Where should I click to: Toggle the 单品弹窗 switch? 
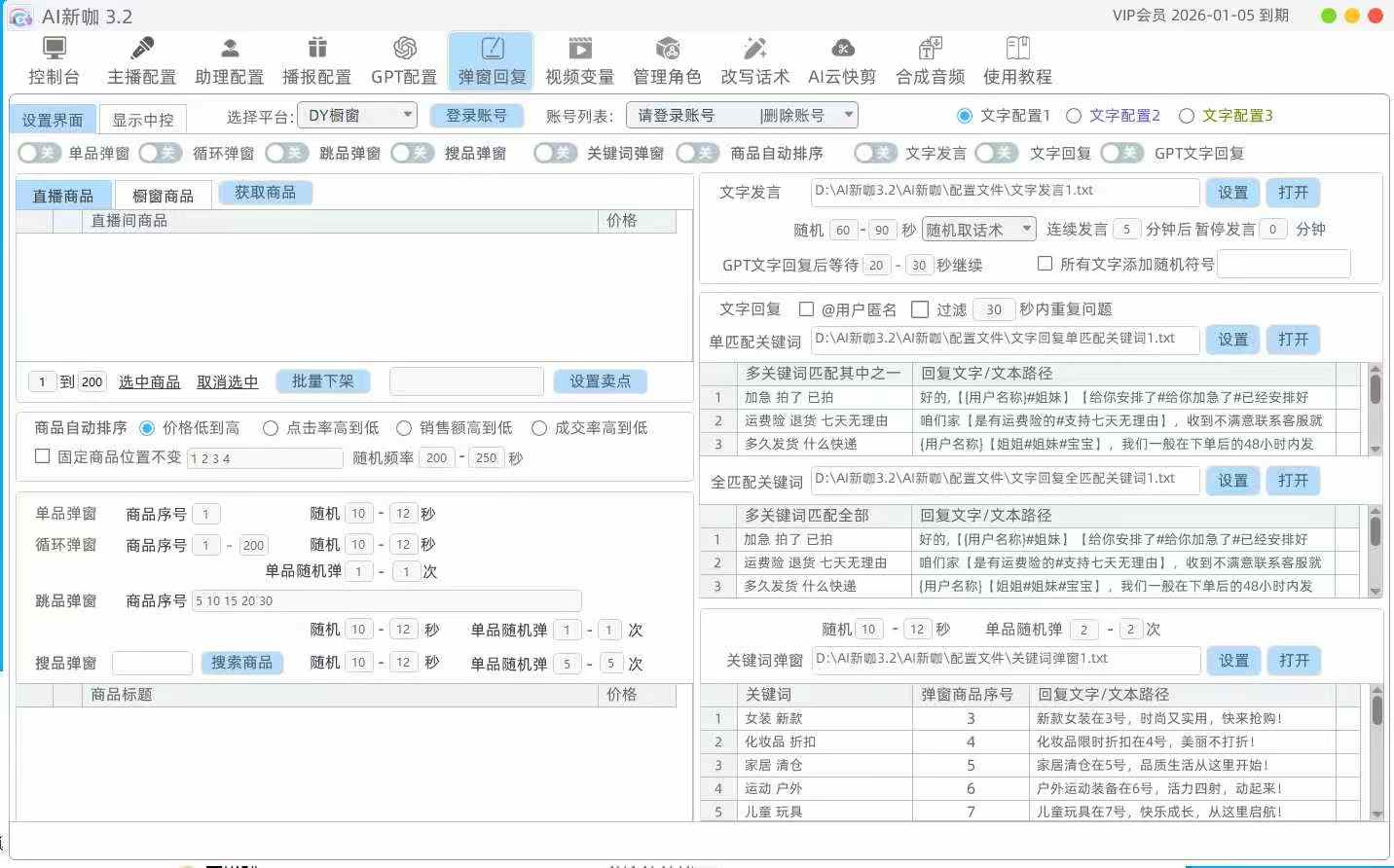[x=40, y=153]
